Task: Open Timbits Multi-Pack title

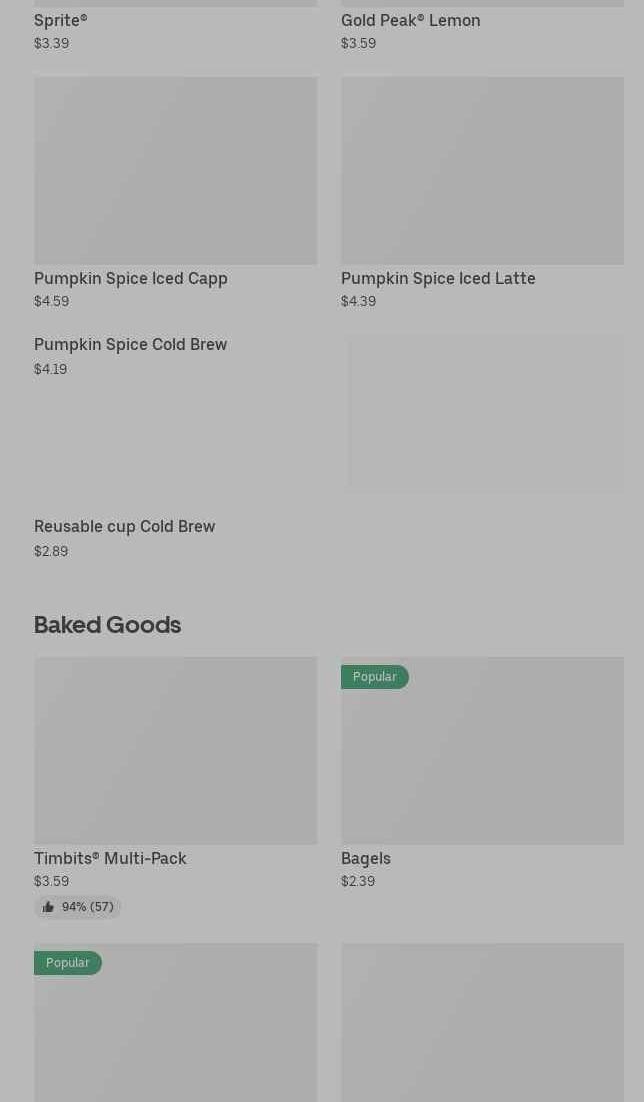Action: click(110, 858)
